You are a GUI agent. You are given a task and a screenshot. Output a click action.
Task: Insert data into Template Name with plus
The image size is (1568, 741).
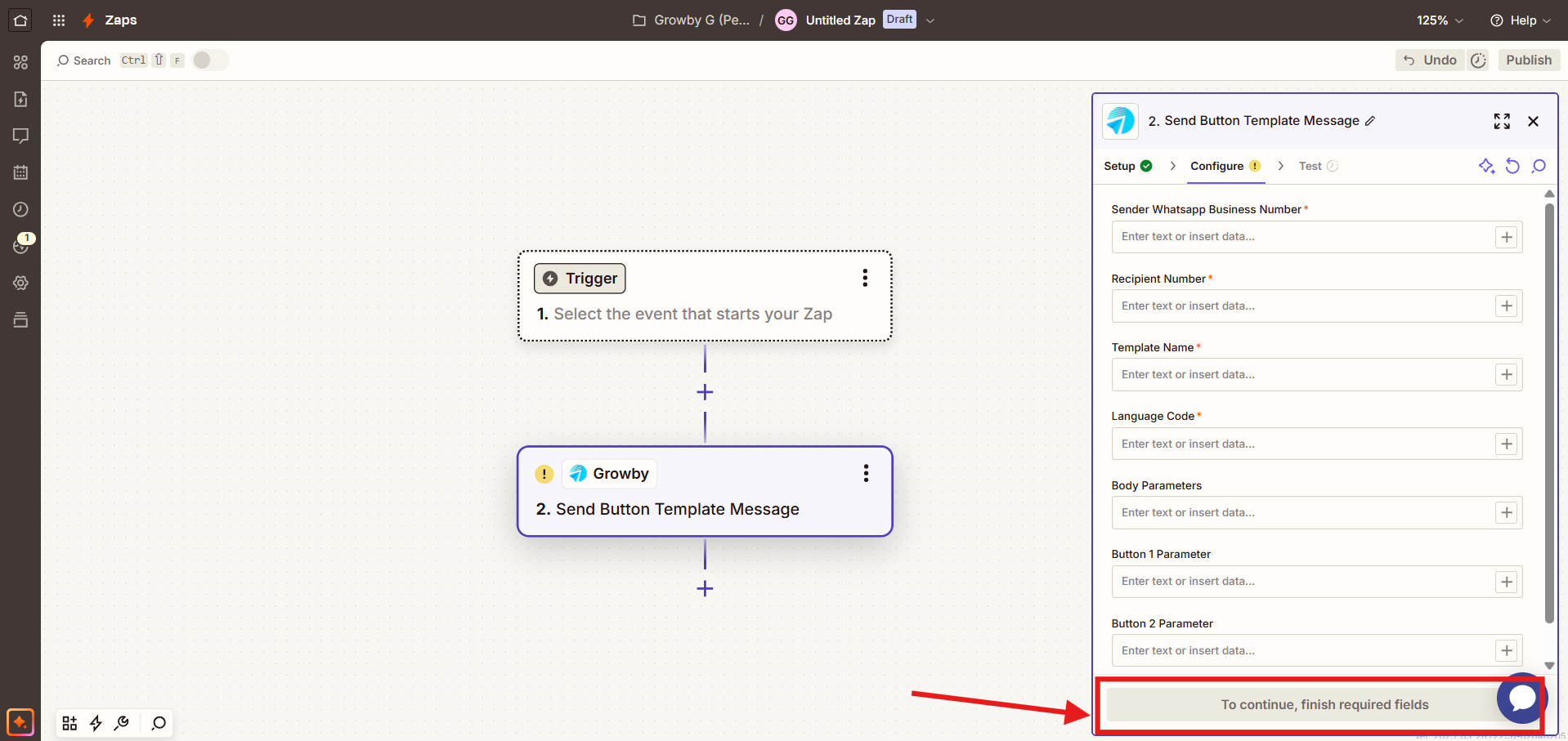point(1506,374)
